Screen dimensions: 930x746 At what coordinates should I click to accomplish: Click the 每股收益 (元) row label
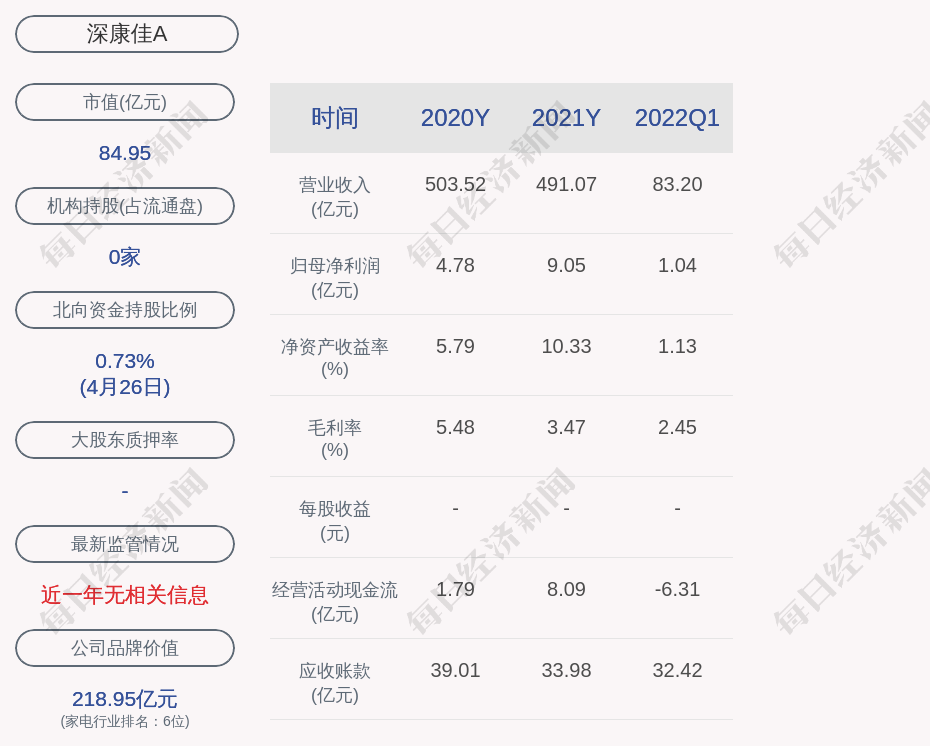pyautogui.click(x=335, y=521)
